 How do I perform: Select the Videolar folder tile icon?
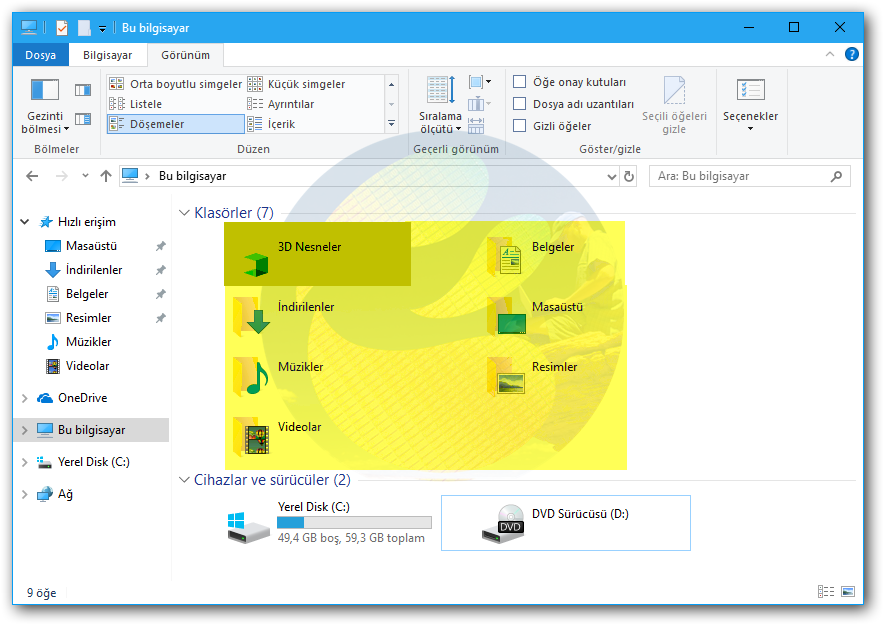coord(251,437)
